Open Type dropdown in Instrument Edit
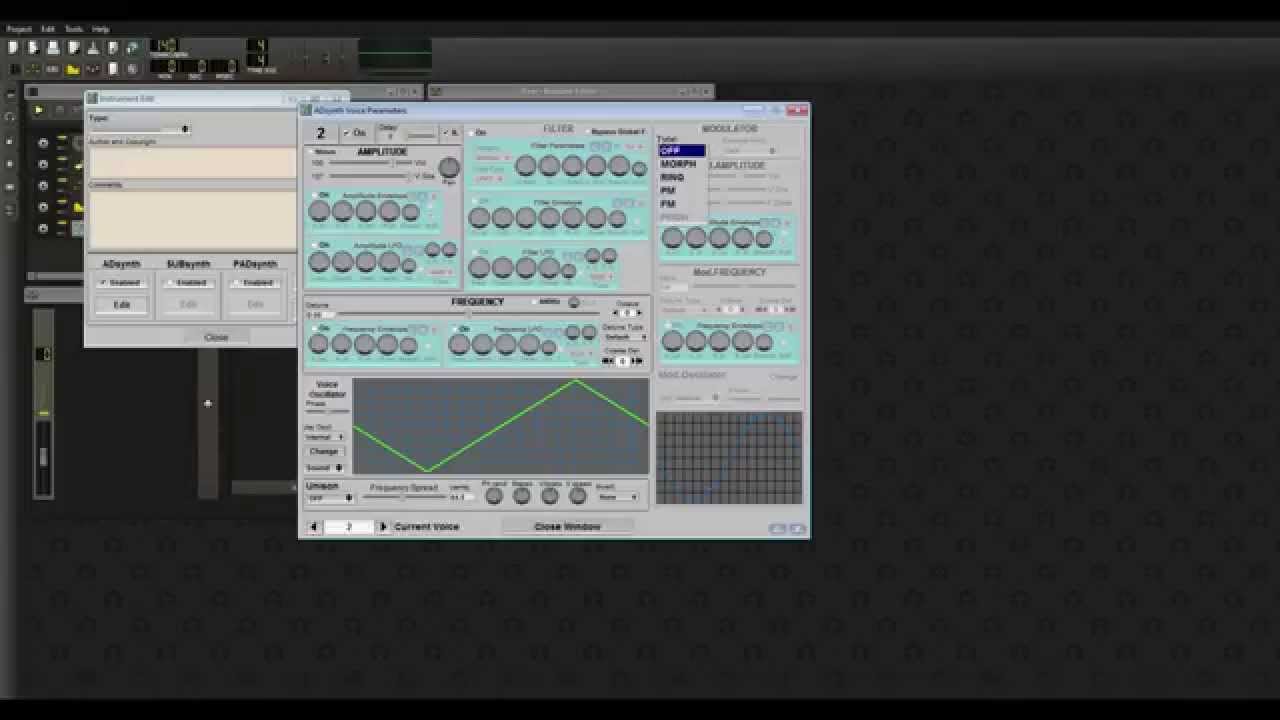This screenshot has height=720, width=1280. click(139, 129)
